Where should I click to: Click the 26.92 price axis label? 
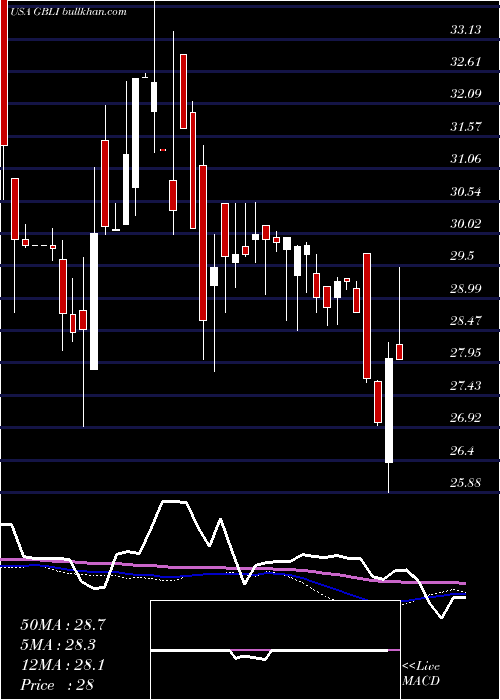(x=466, y=418)
